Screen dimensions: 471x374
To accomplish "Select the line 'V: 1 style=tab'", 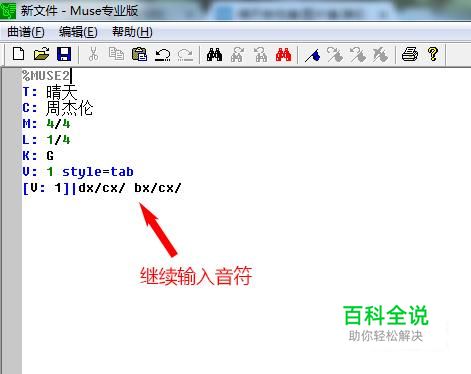I will (78, 172).
